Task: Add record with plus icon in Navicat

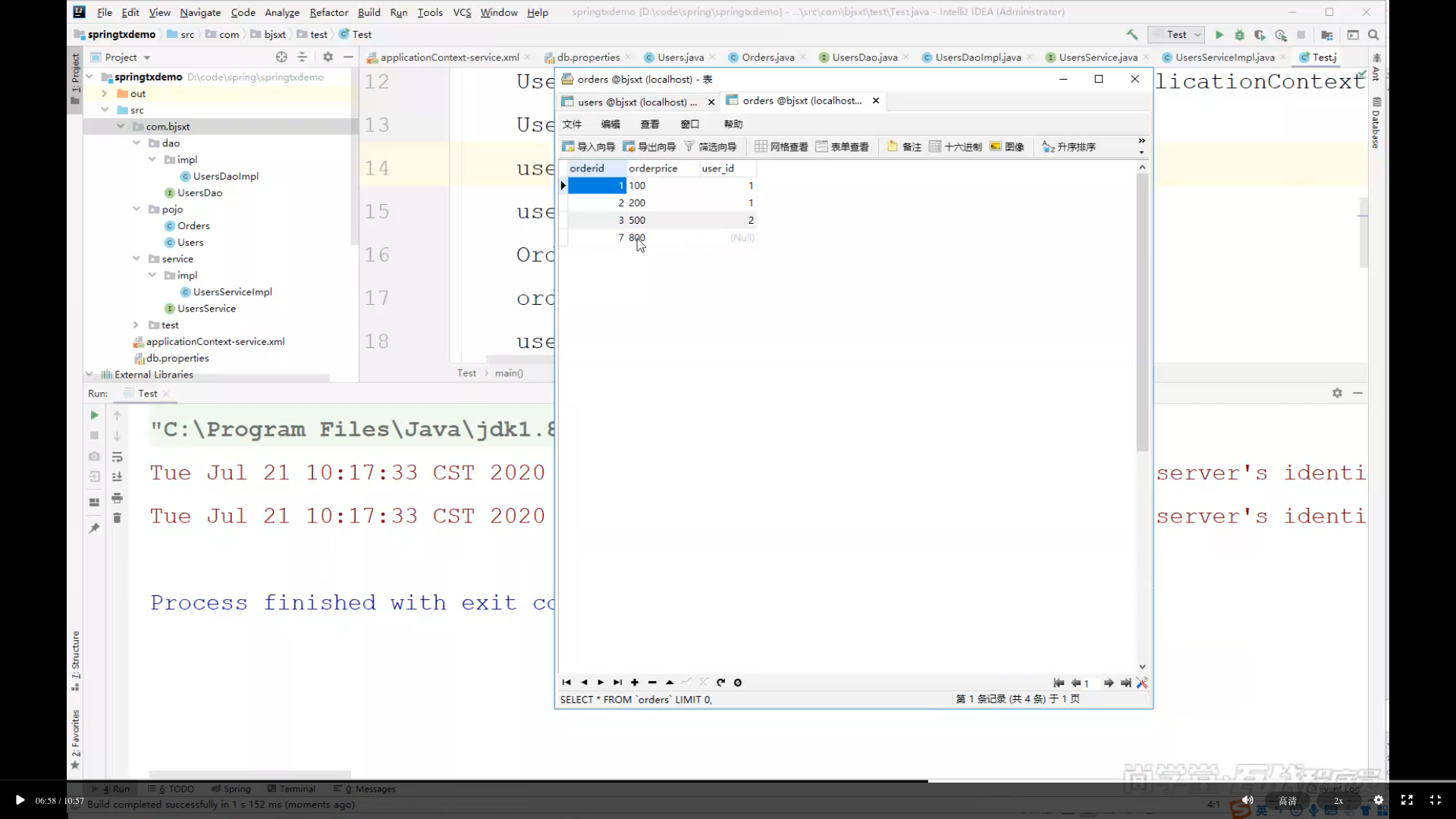Action: point(635,682)
